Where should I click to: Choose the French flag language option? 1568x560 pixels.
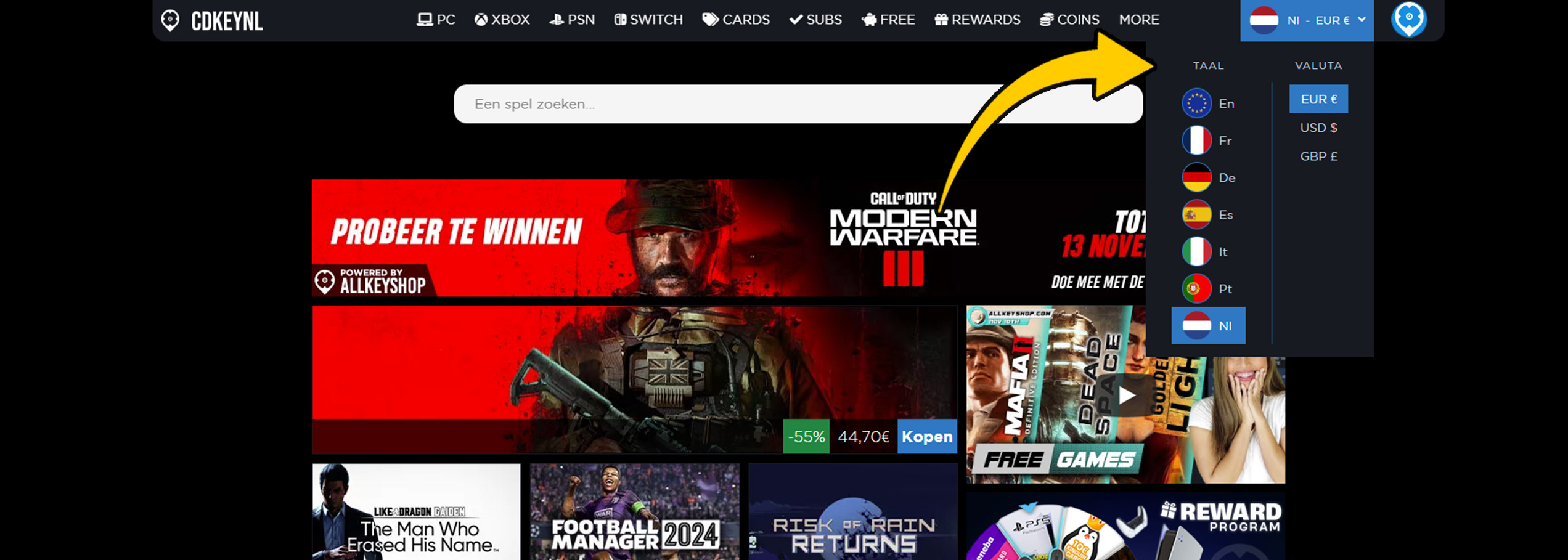click(1196, 140)
